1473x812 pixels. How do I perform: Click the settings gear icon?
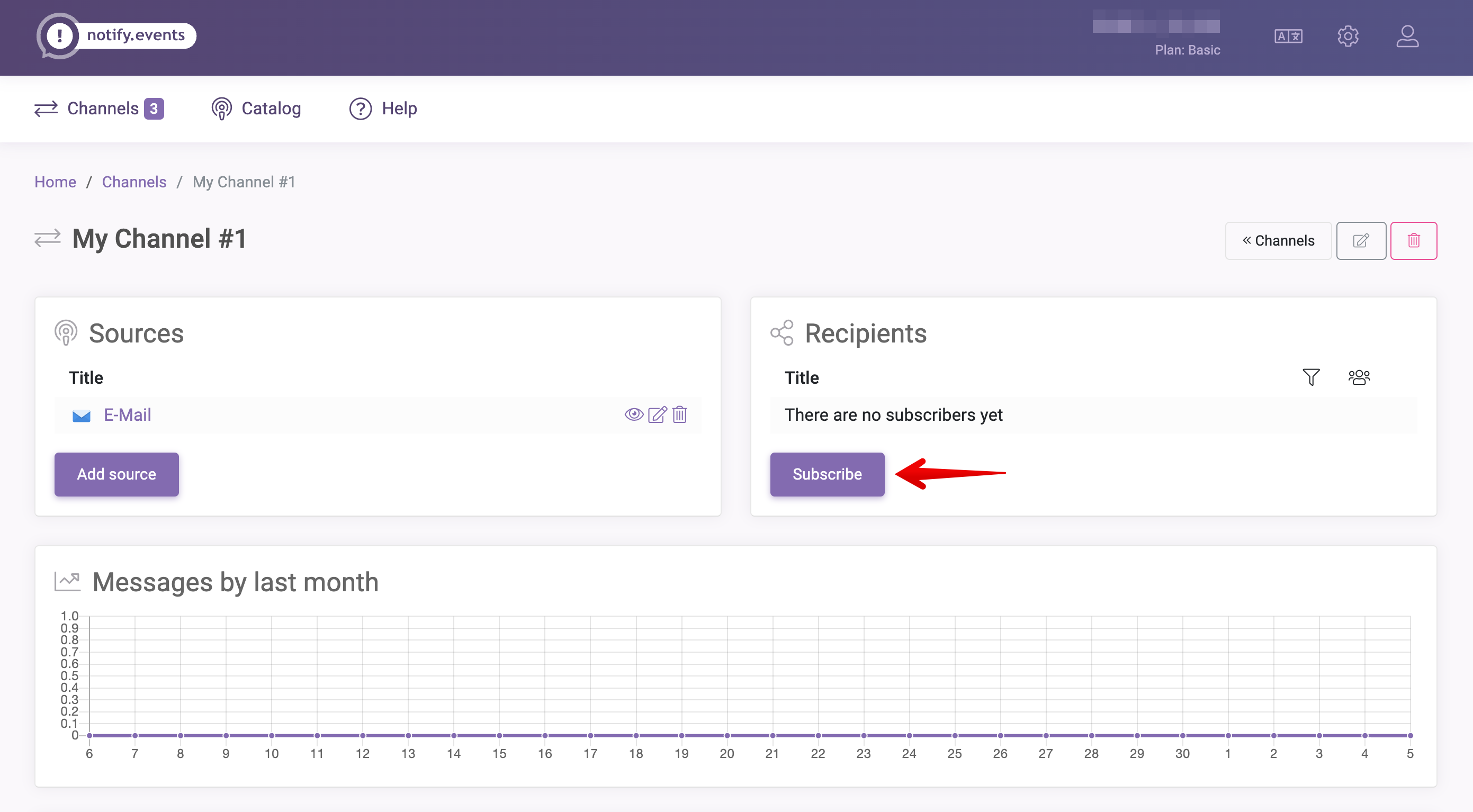click(x=1347, y=36)
